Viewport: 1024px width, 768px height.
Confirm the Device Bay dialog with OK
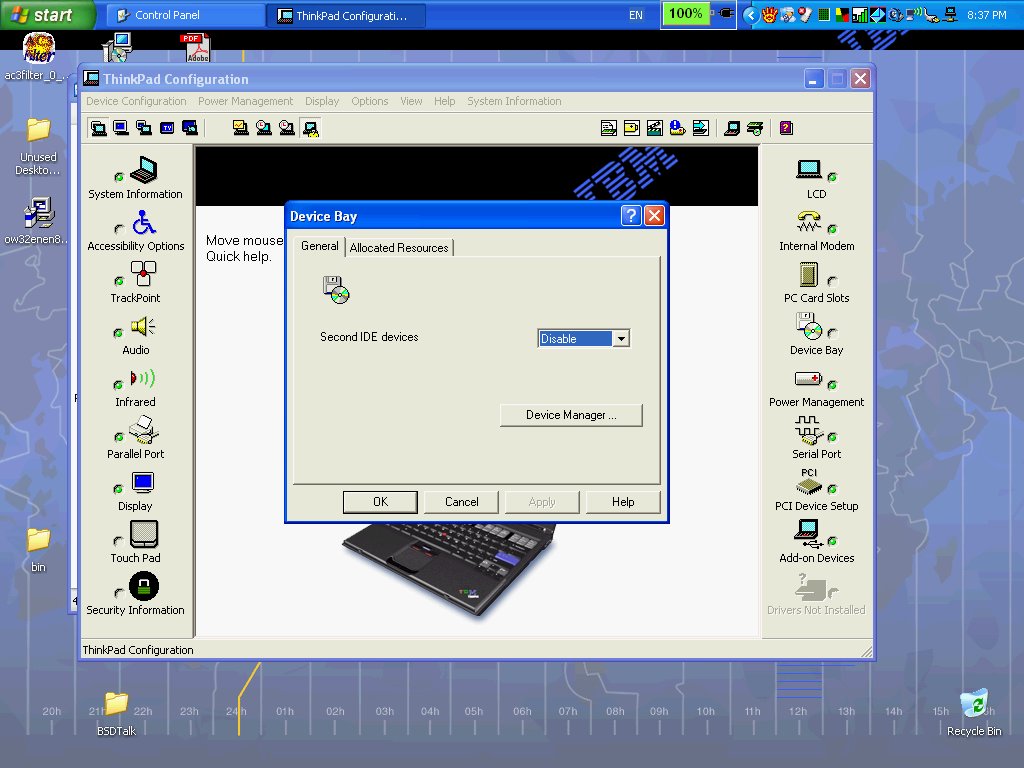click(380, 502)
